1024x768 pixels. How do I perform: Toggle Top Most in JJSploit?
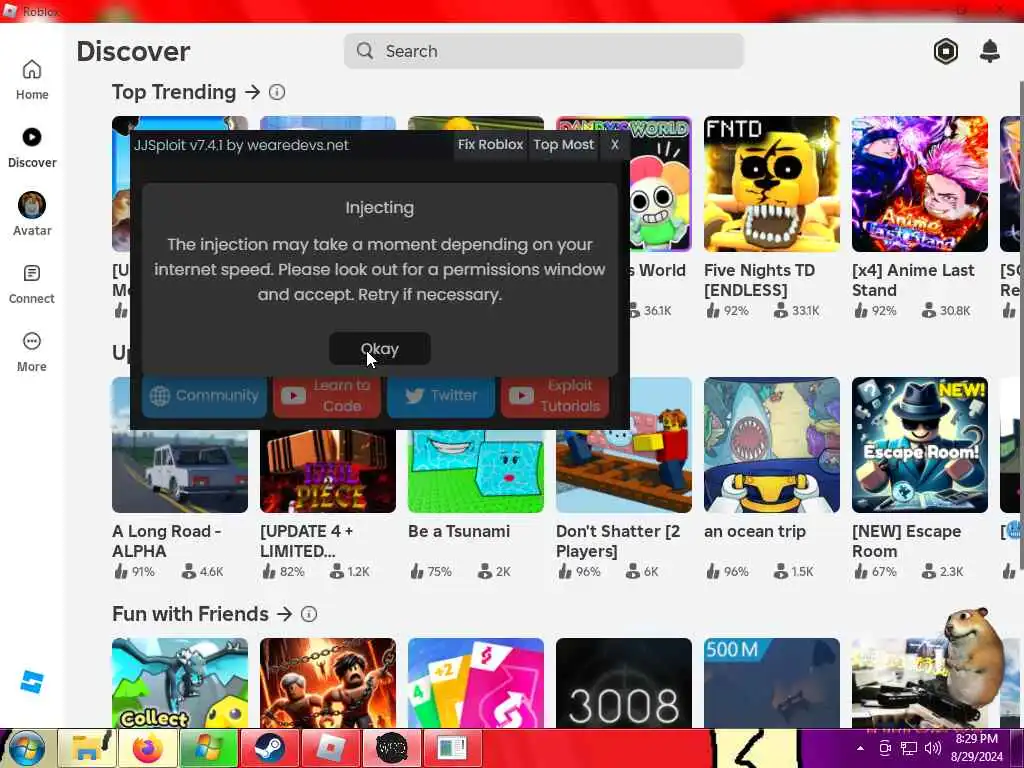[564, 145]
